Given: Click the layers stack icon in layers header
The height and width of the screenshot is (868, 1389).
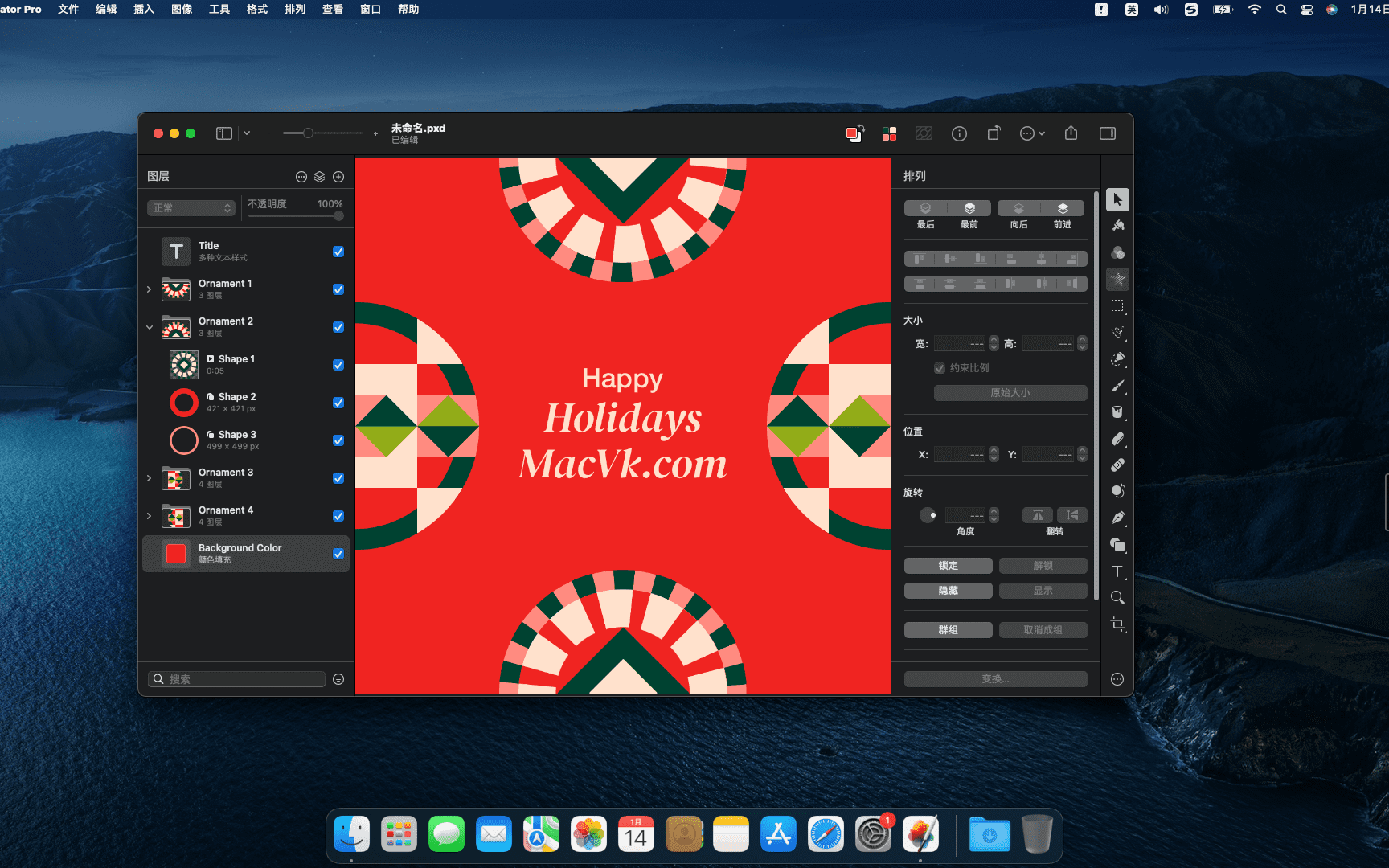Looking at the screenshot, I should click(x=320, y=177).
